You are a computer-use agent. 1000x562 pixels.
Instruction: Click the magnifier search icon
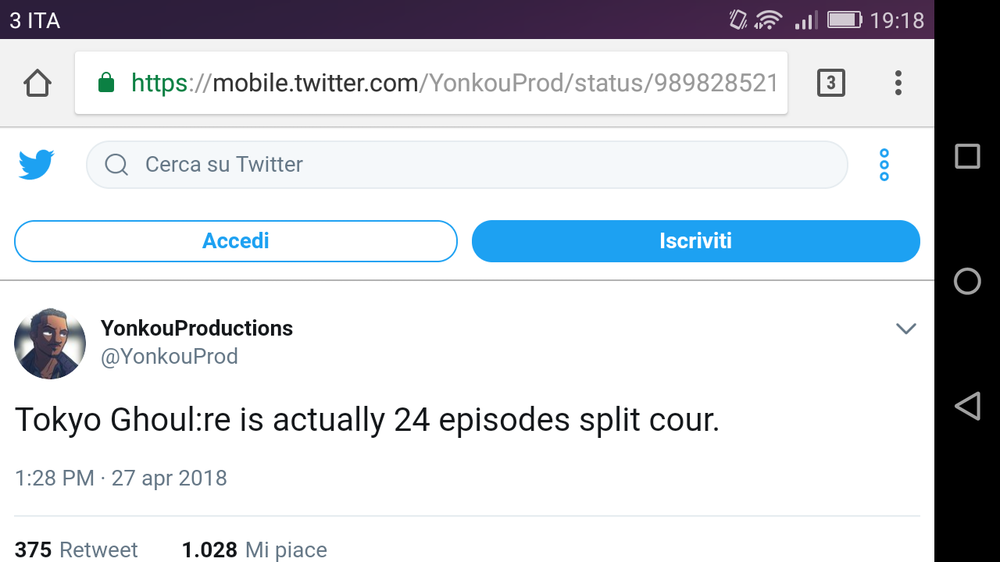(116, 165)
